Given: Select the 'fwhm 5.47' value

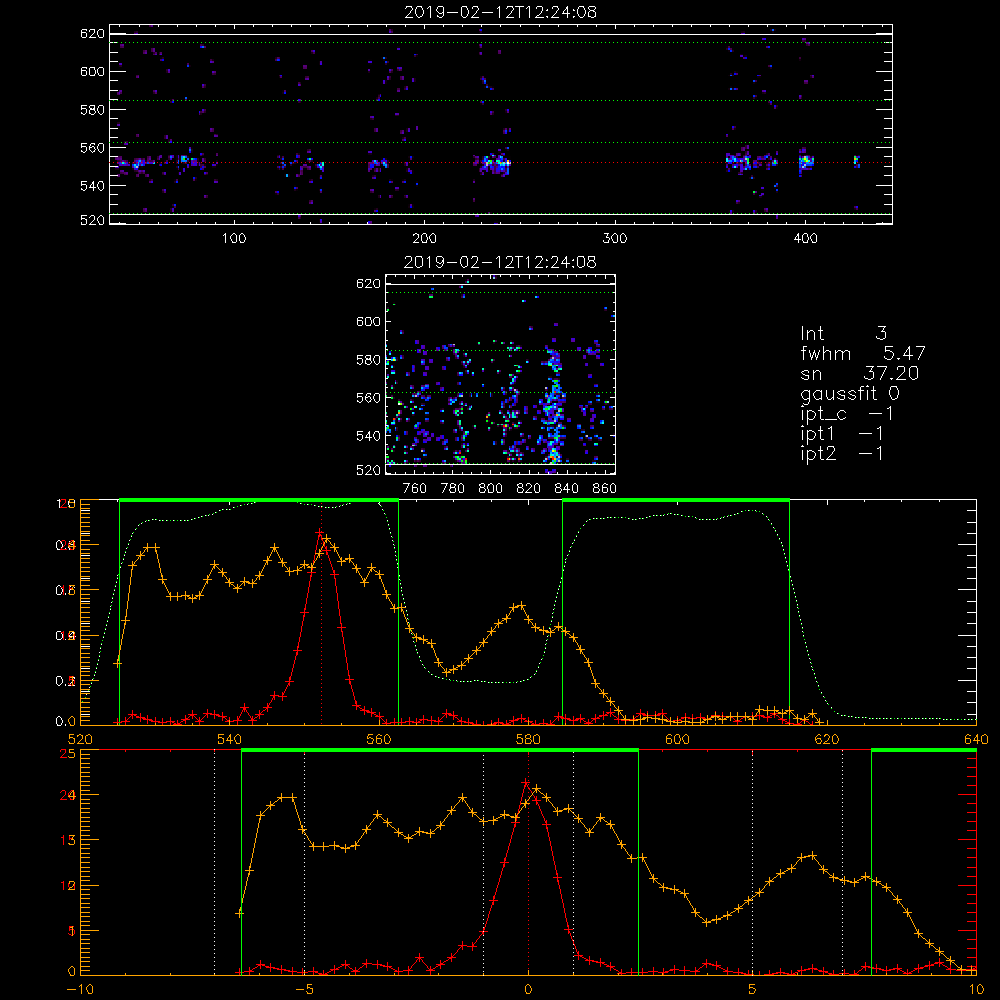Looking at the screenshot, I should [x=862, y=353].
